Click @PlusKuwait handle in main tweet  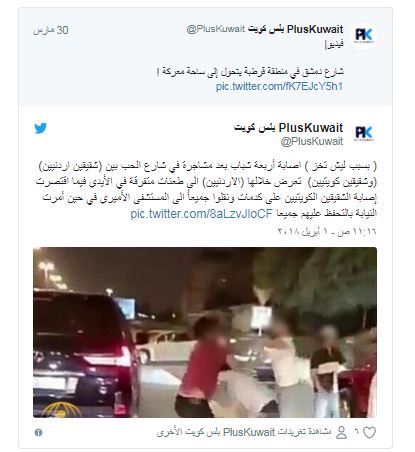312,141
